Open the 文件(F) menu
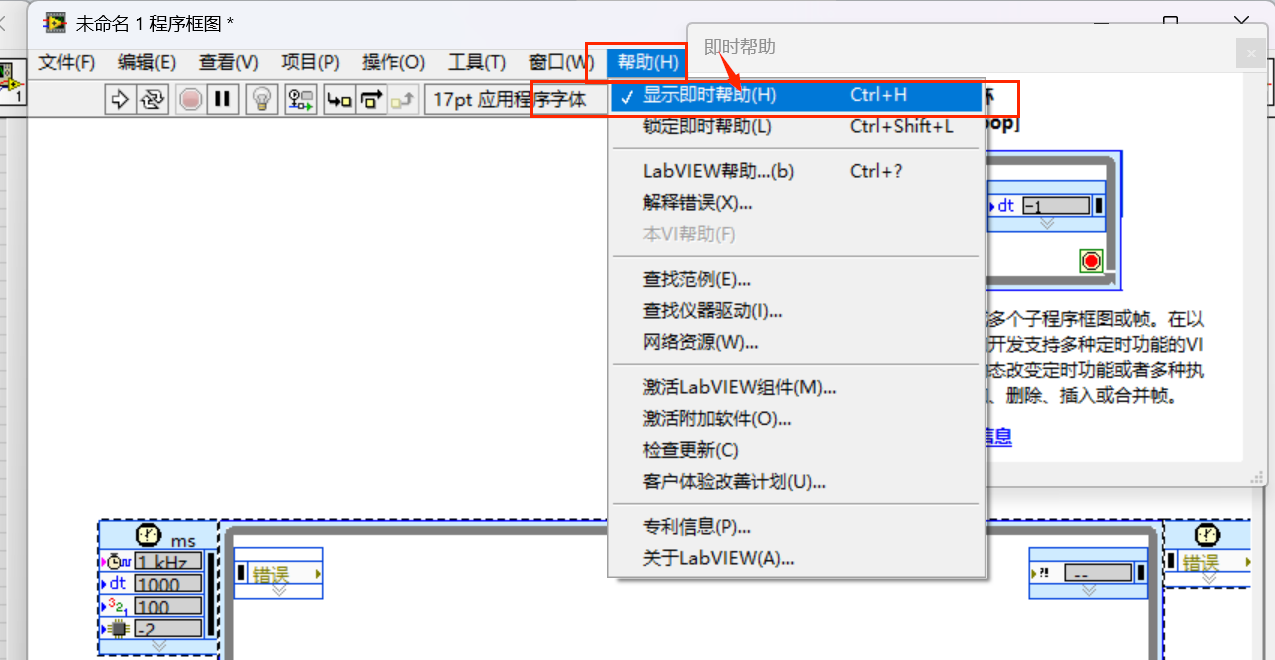 (66, 62)
